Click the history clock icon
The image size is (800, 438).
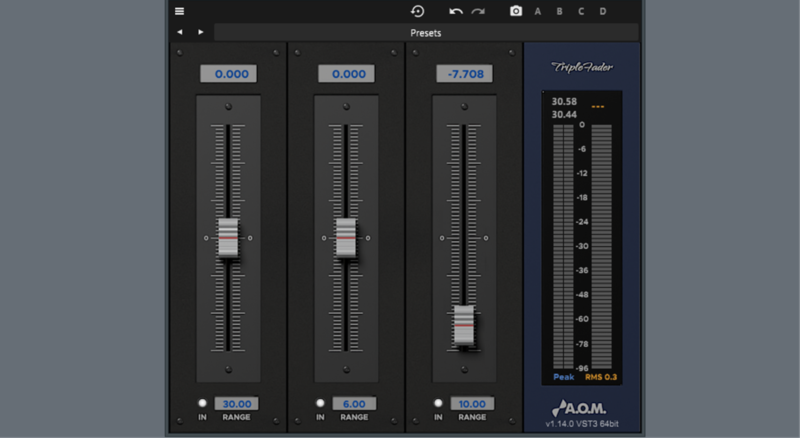418,11
